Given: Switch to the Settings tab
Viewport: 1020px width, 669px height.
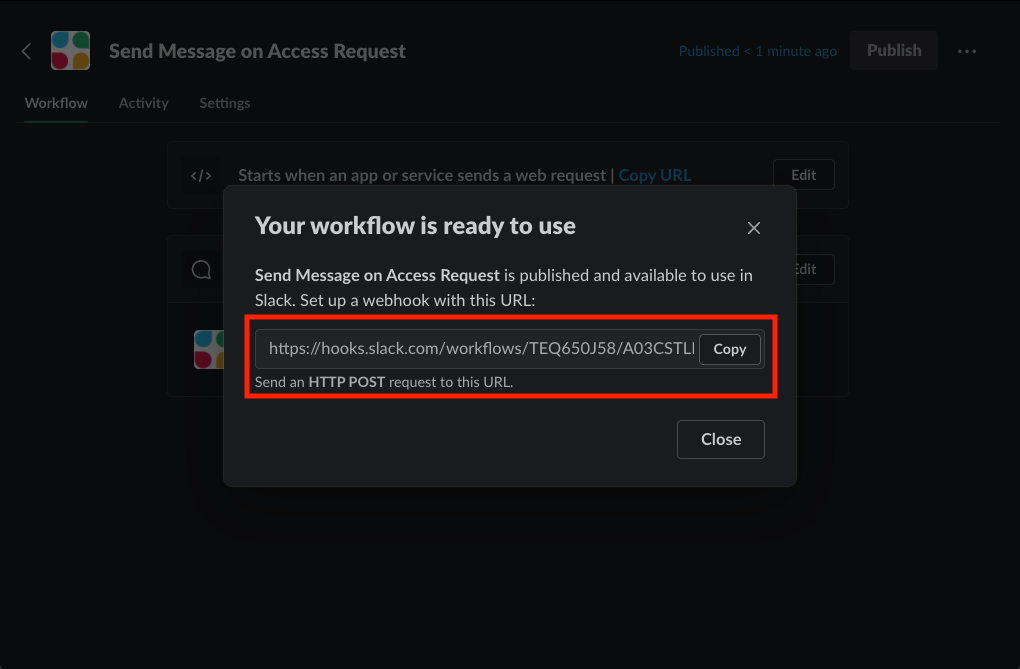Looking at the screenshot, I should pyautogui.click(x=224, y=102).
